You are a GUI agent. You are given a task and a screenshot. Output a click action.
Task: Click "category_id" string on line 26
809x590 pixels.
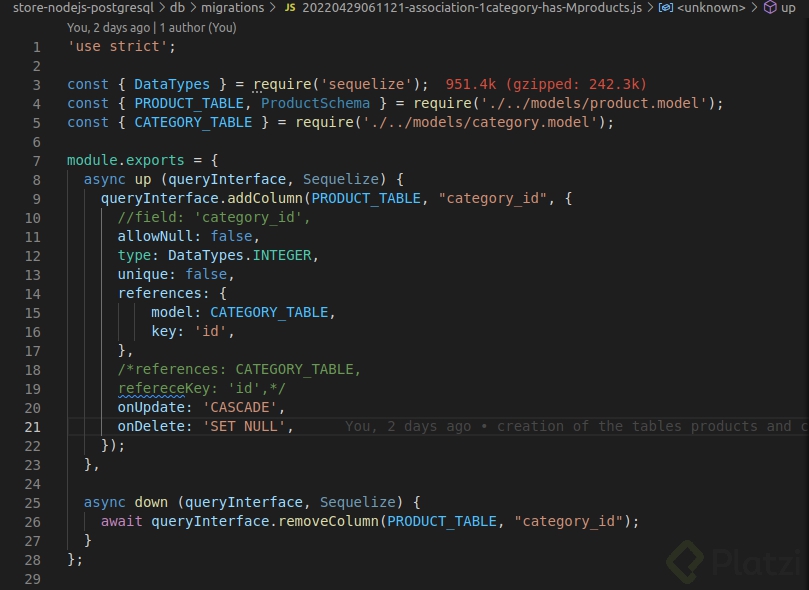pos(569,521)
